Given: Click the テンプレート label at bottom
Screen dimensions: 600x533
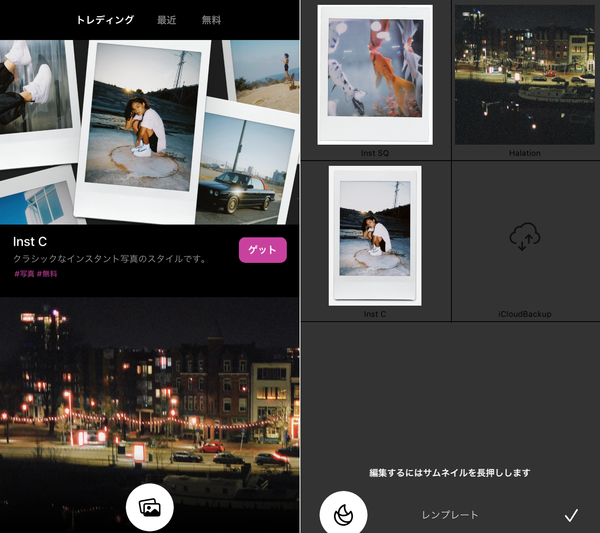Looking at the screenshot, I should pos(450,515).
